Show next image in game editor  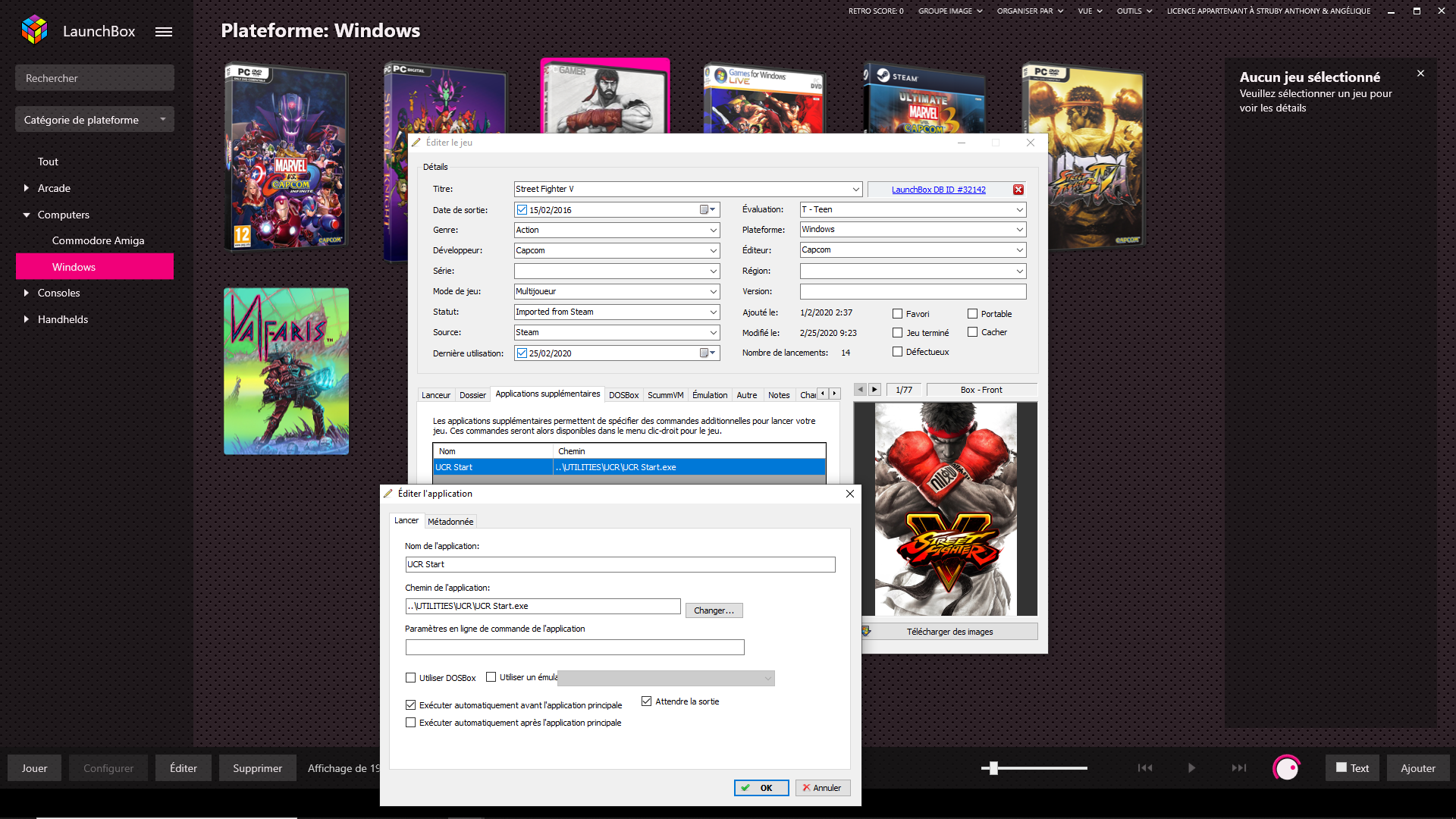(874, 390)
